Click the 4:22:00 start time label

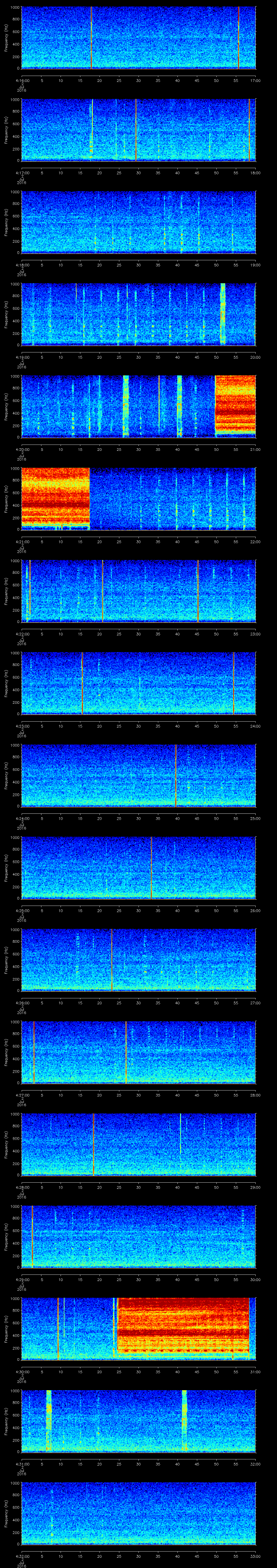[22, 634]
